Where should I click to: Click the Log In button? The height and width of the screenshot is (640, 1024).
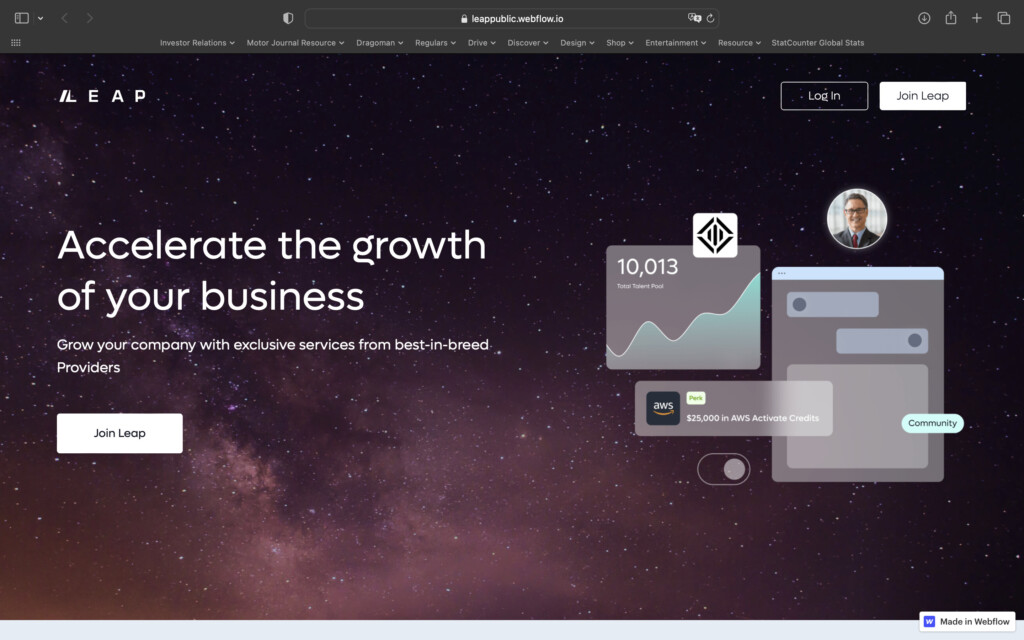click(x=824, y=96)
